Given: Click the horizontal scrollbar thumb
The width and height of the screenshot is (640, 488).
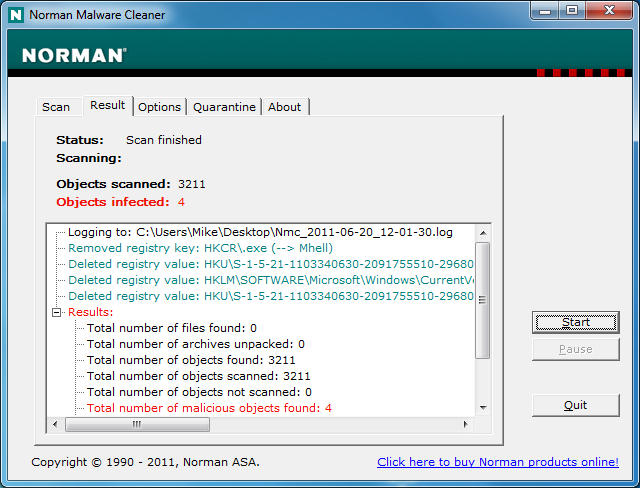Looking at the screenshot, I should click(138, 424).
